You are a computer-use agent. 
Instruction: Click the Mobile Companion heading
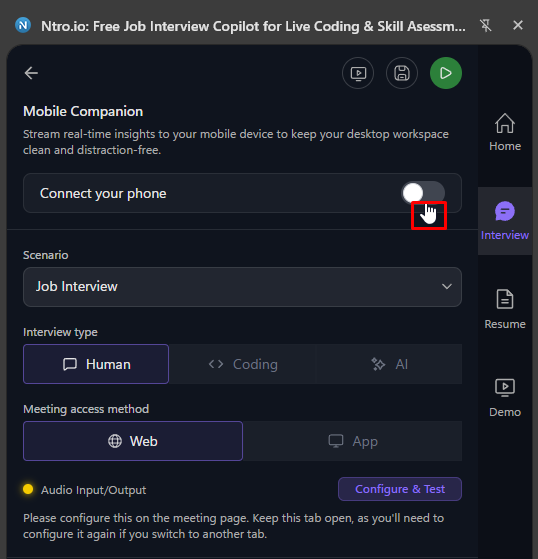tap(83, 111)
